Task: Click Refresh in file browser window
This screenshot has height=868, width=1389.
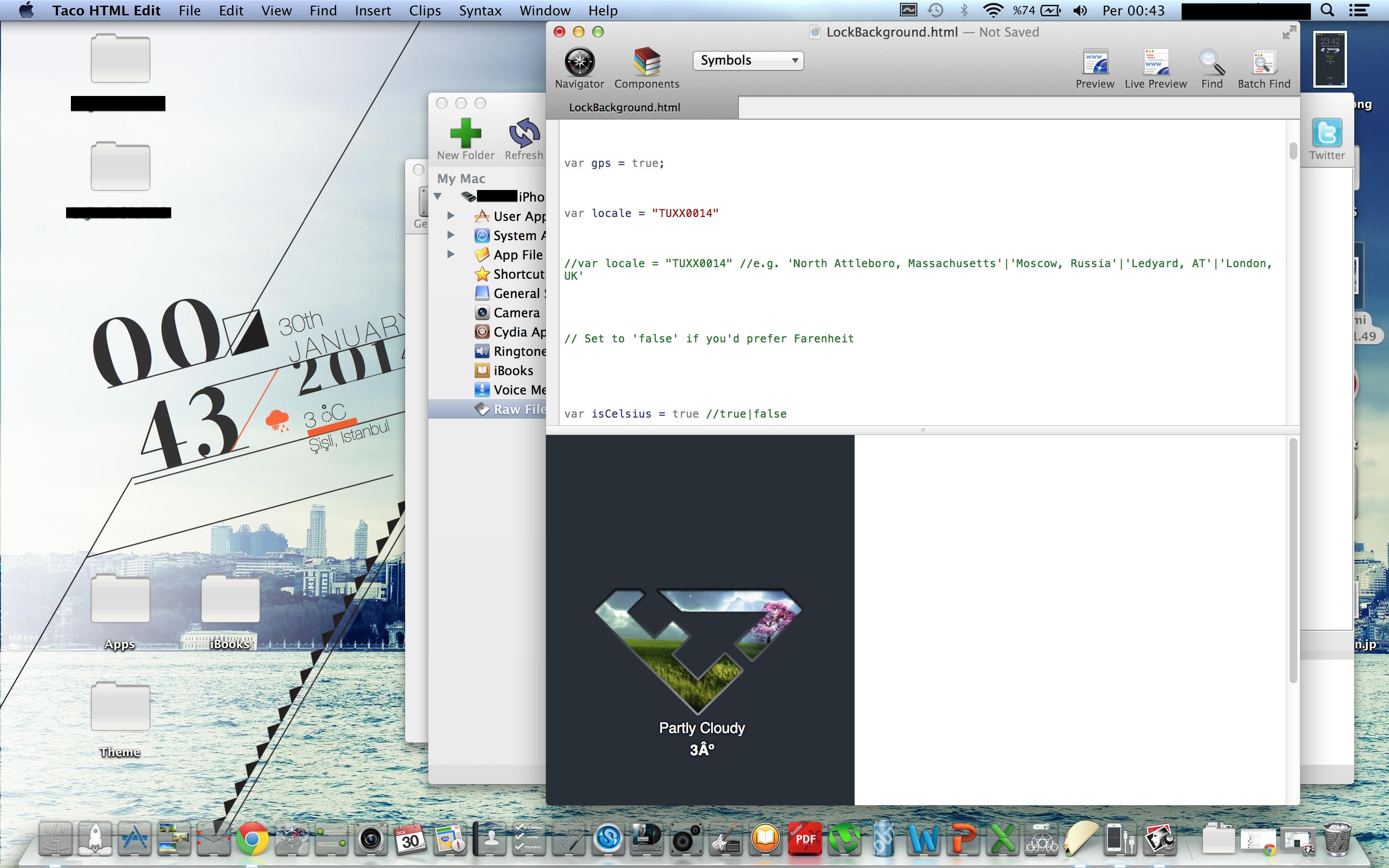Action: pyautogui.click(x=523, y=139)
